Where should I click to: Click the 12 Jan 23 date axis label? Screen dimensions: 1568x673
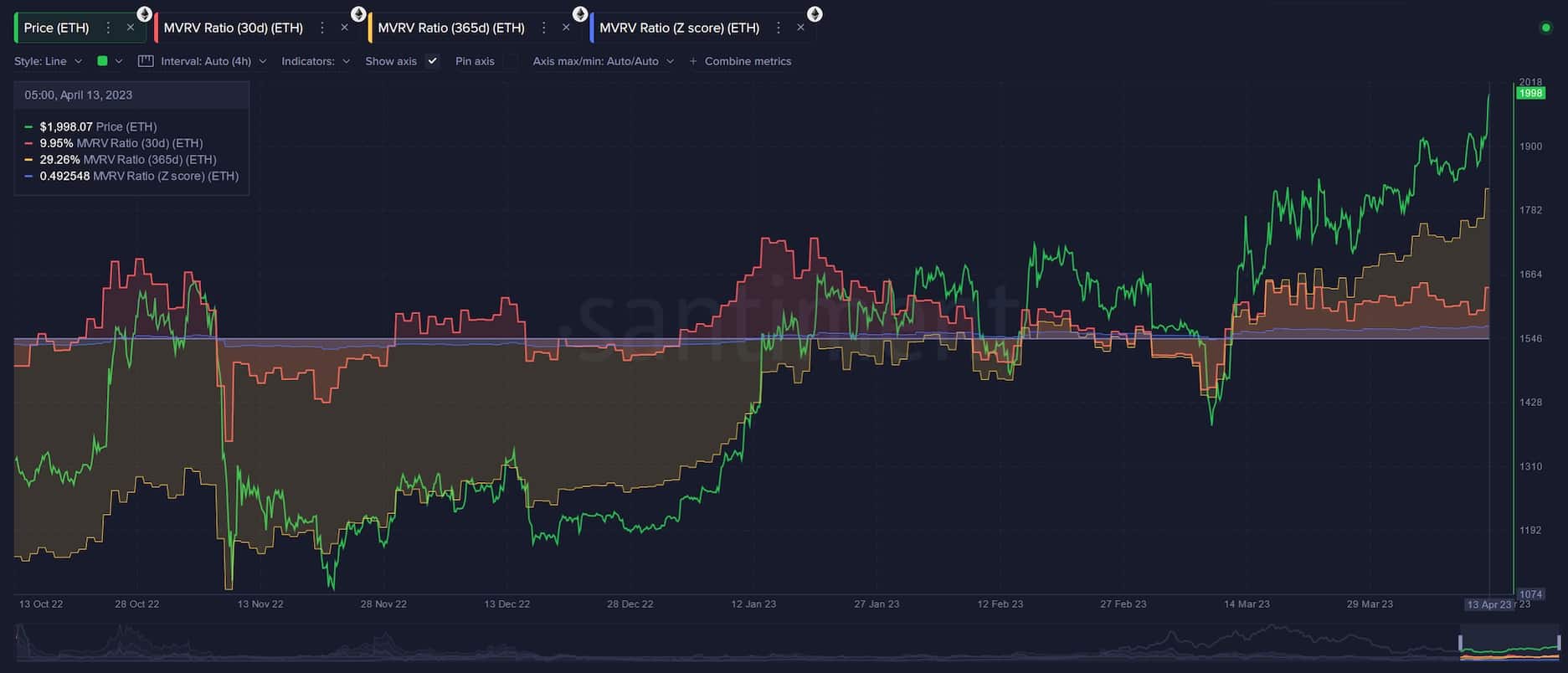[x=753, y=604]
